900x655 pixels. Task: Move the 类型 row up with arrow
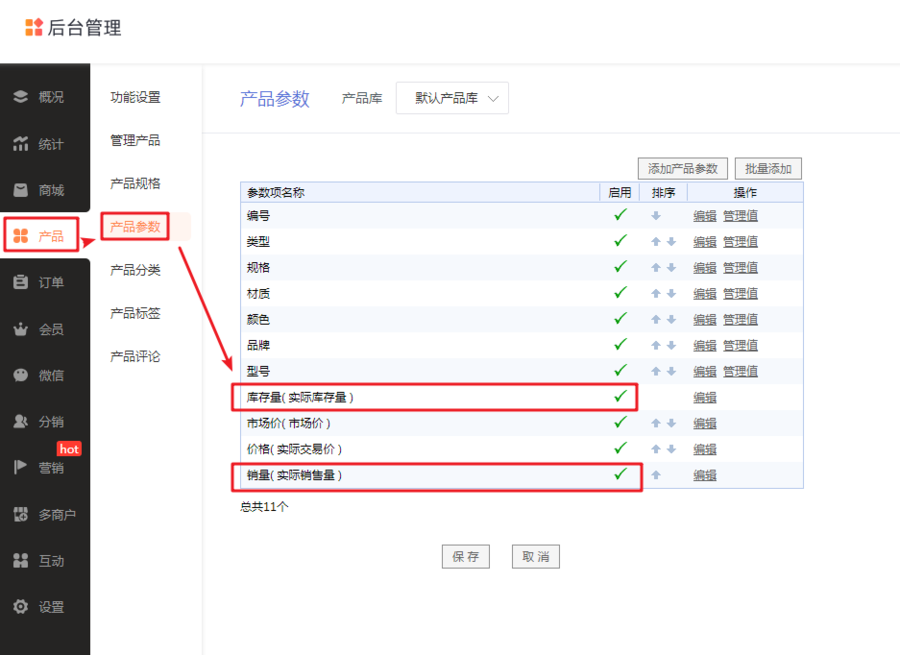coord(656,242)
